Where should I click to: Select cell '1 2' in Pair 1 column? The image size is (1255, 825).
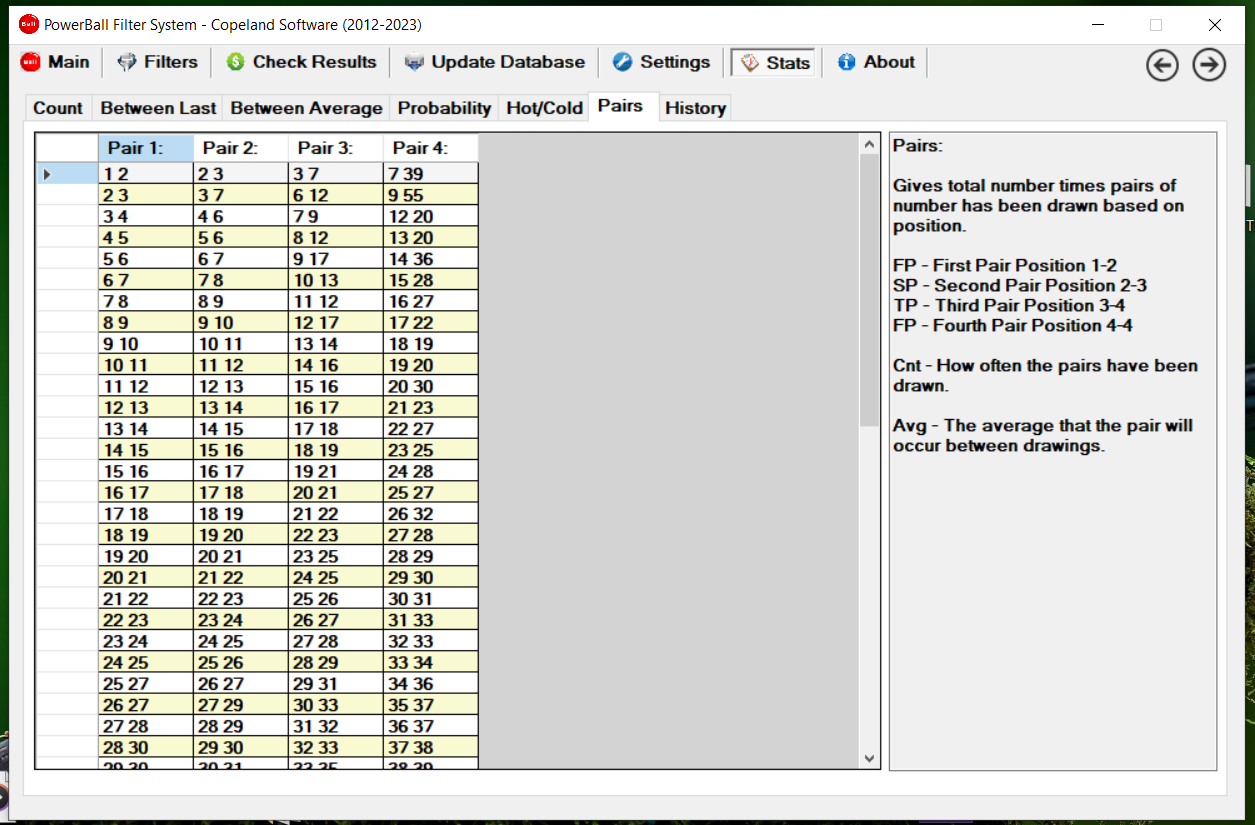coord(146,173)
